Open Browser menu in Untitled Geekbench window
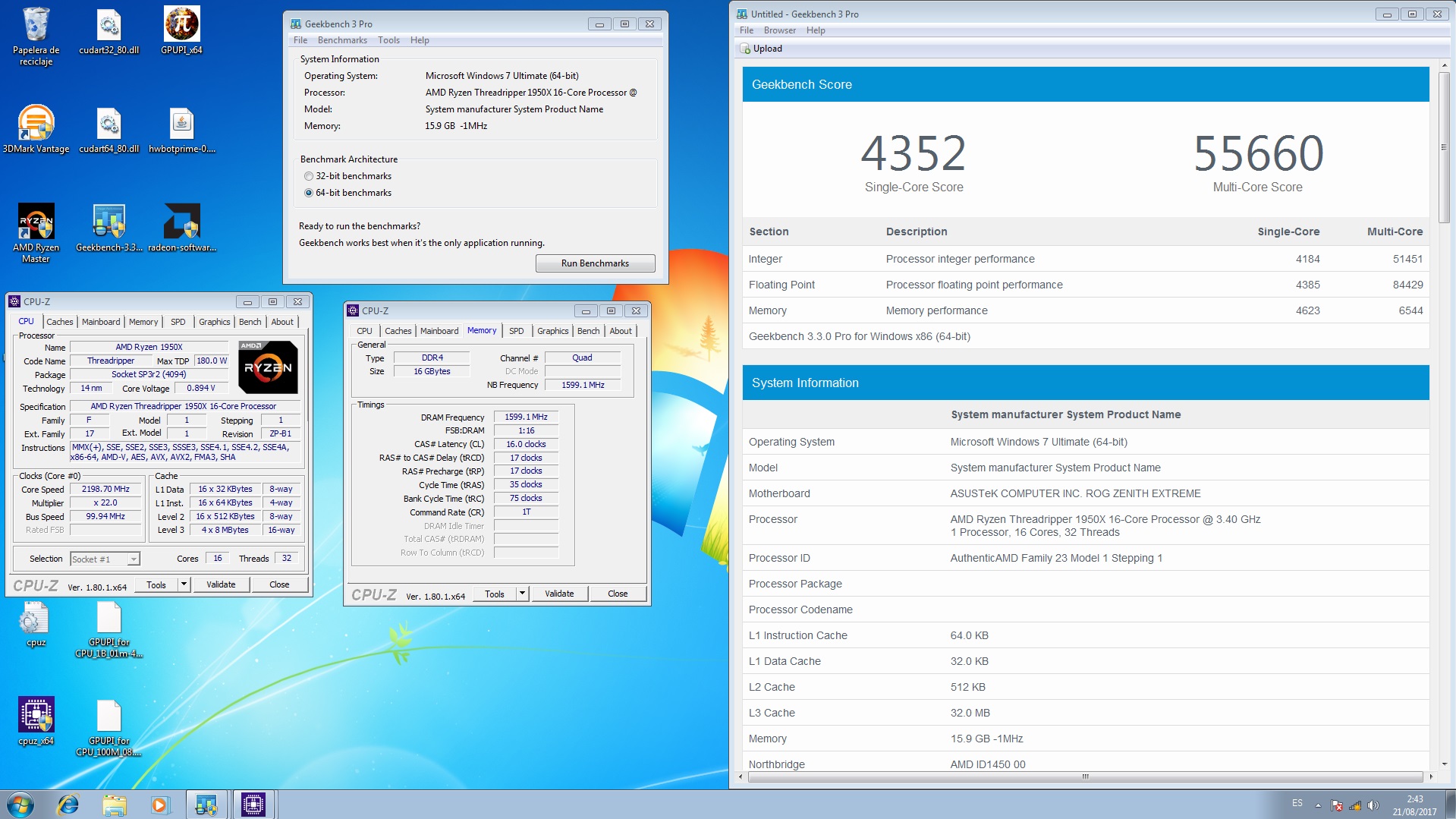This screenshot has height=819, width=1456. (780, 30)
